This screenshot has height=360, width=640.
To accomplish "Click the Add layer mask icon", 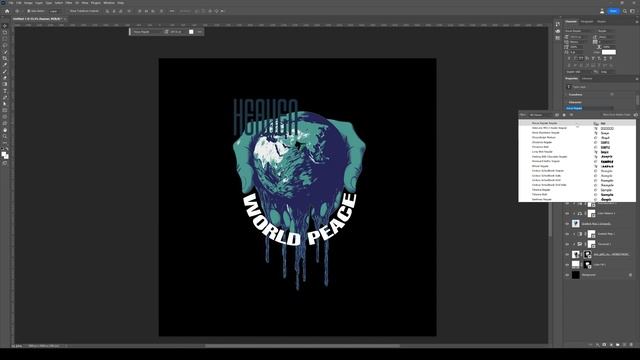I will coord(604,345).
